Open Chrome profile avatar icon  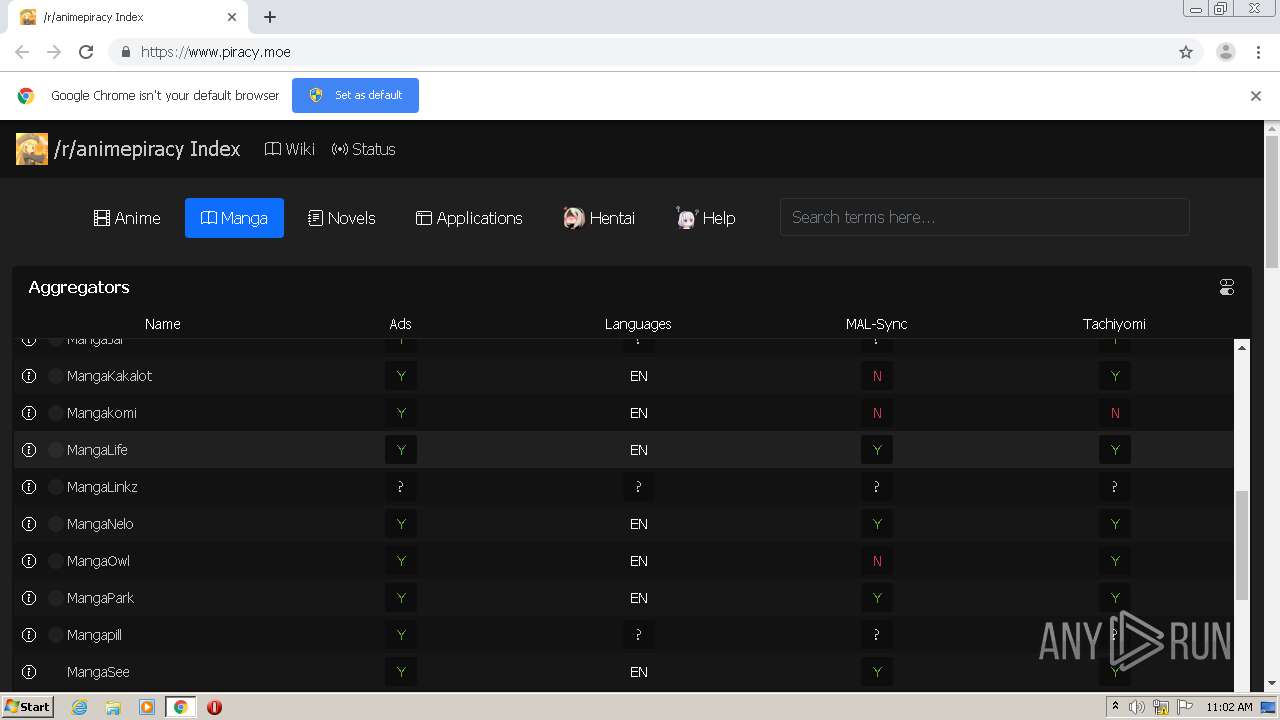point(1225,52)
